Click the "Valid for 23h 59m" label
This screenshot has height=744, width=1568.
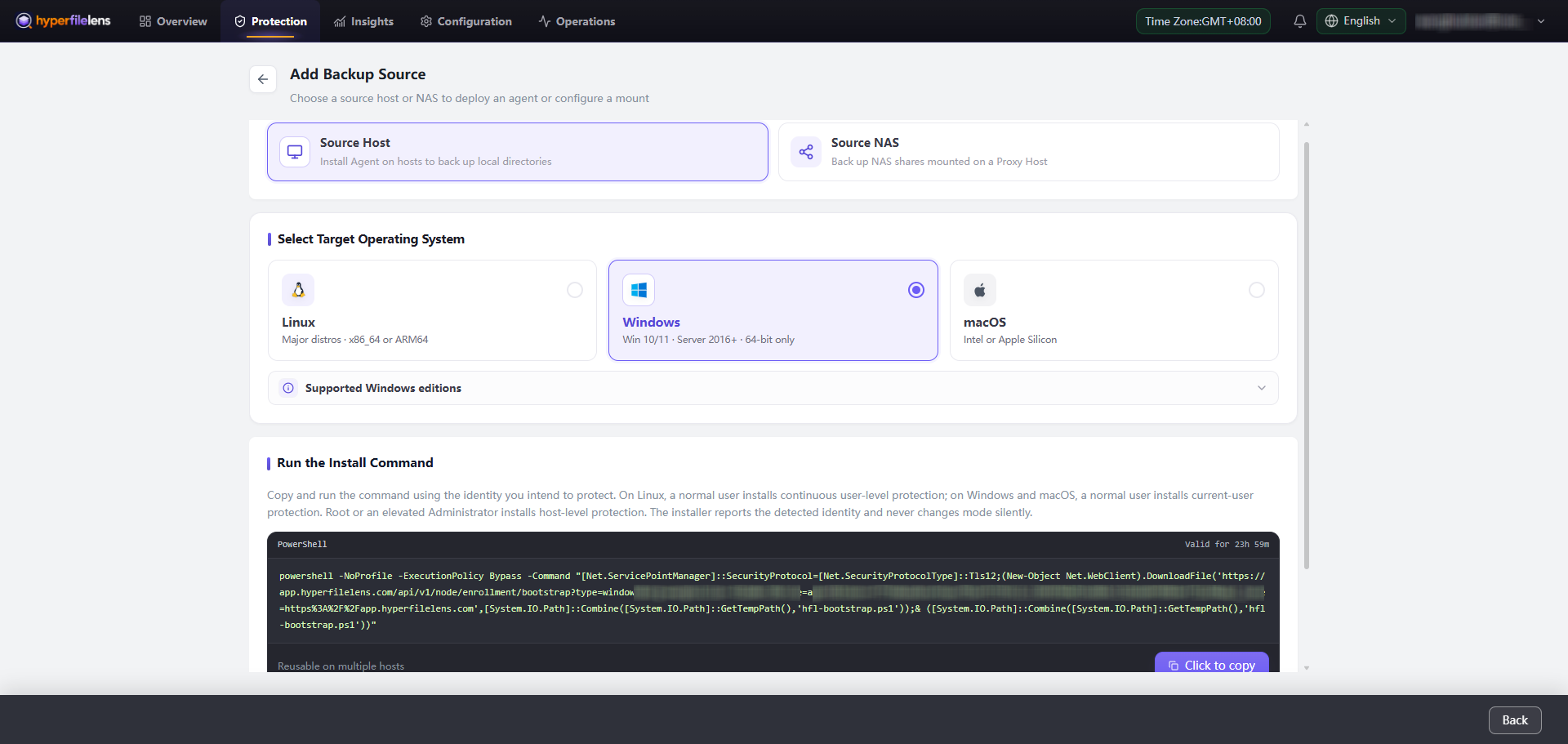[1227, 544]
